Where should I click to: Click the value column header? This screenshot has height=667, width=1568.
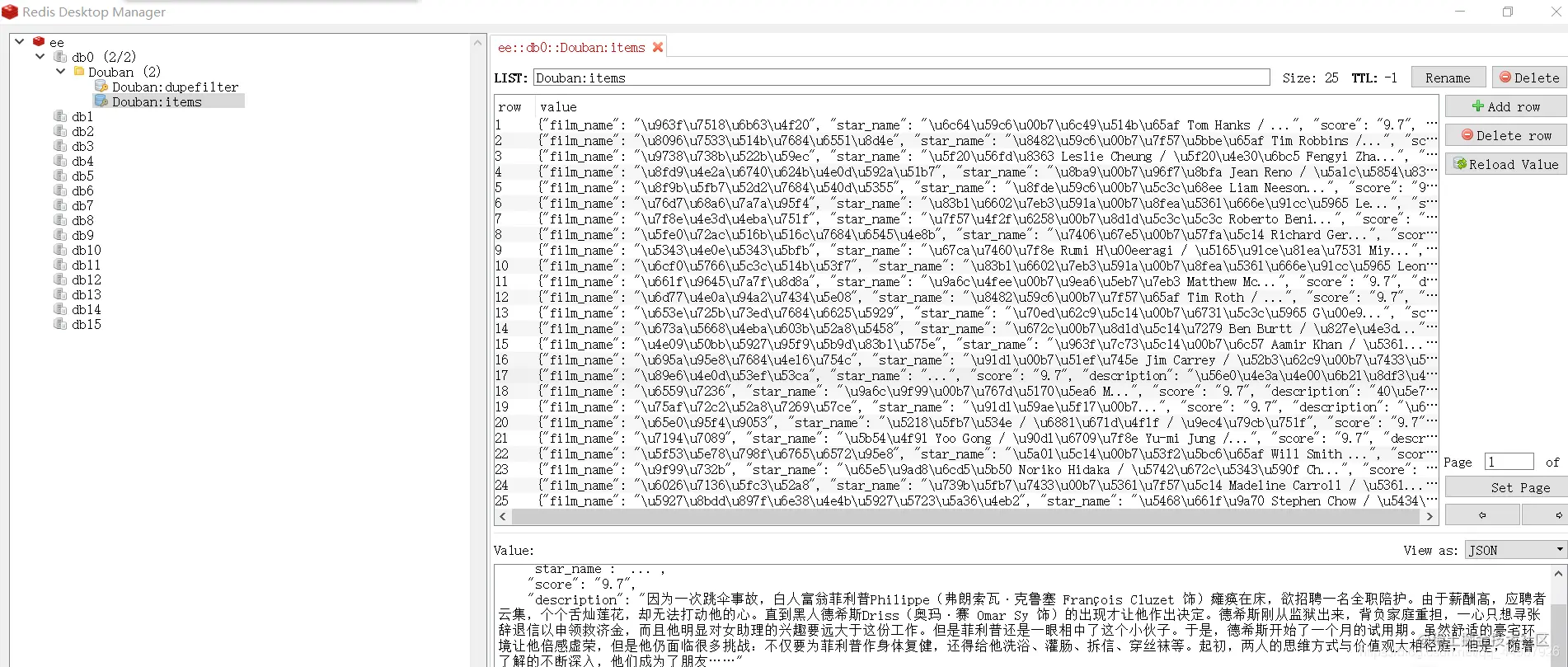pyautogui.click(x=558, y=107)
